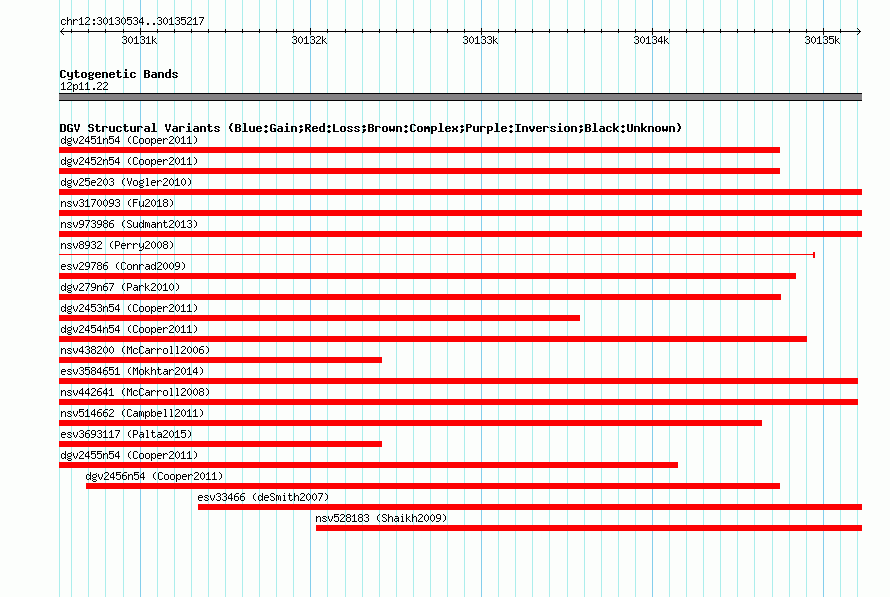Open the dgv2456n54 (Cooper2011) label

pos(154,476)
